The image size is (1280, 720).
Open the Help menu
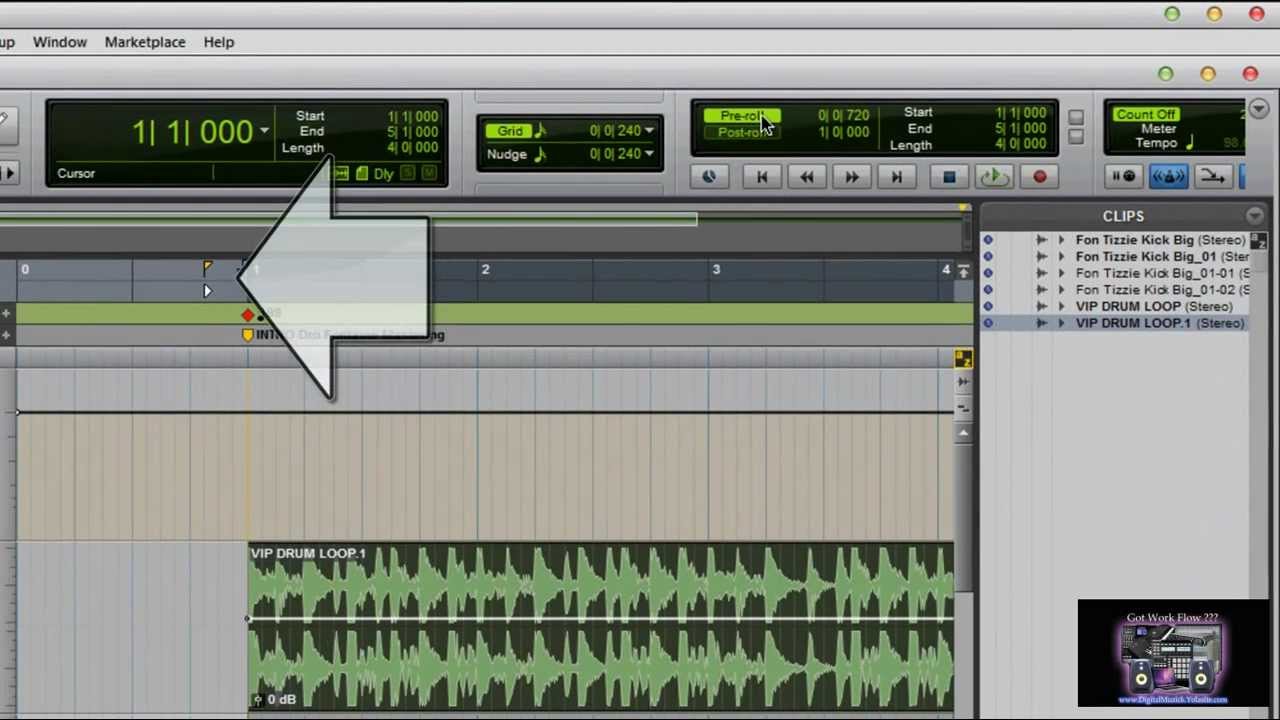[218, 42]
